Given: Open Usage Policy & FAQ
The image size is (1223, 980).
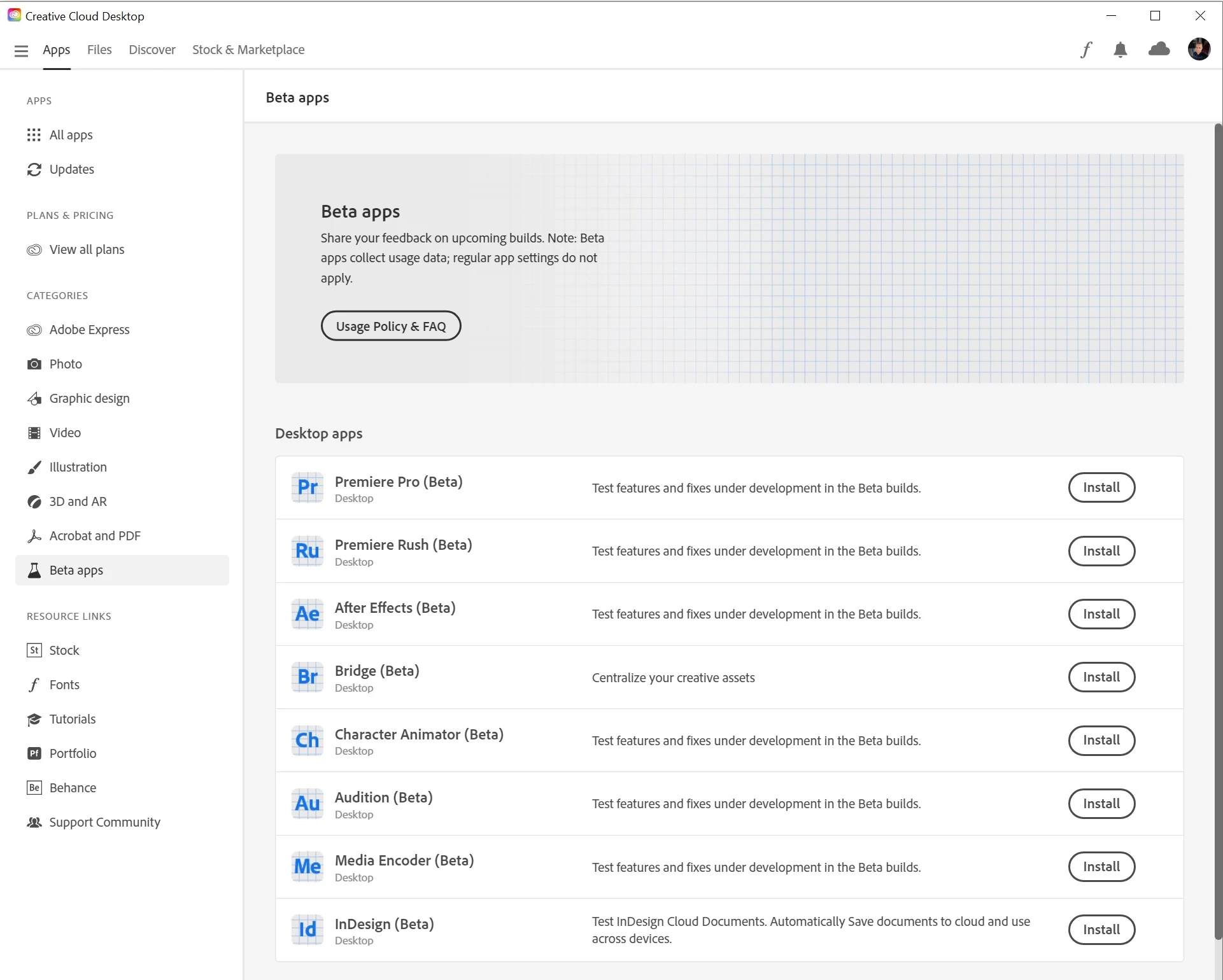Looking at the screenshot, I should pos(391,326).
